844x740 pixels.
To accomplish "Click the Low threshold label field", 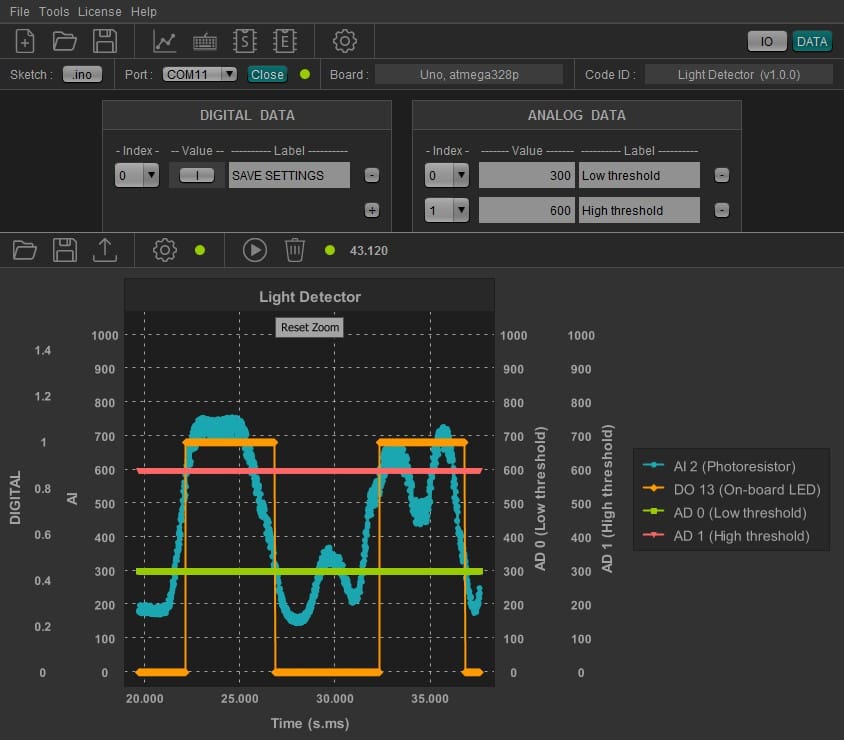I will tap(639, 175).
